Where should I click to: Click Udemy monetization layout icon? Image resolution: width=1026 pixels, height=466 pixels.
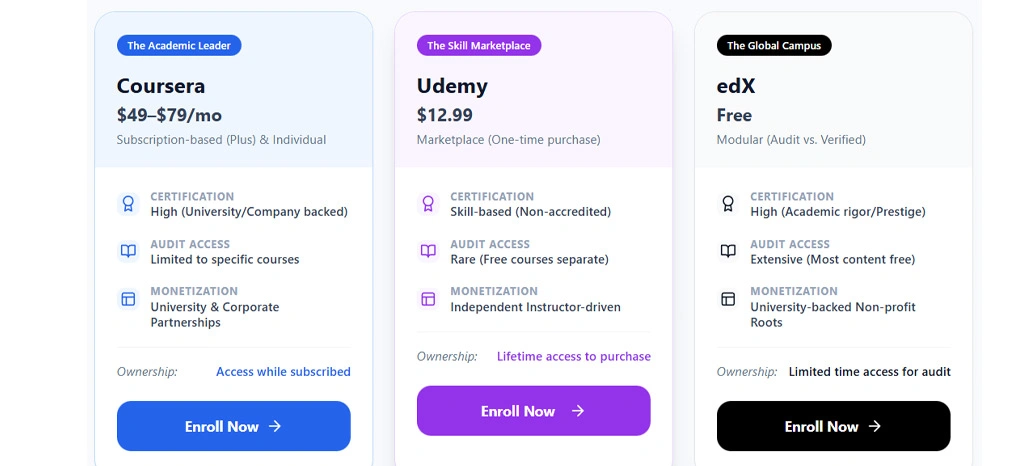[x=428, y=299]
